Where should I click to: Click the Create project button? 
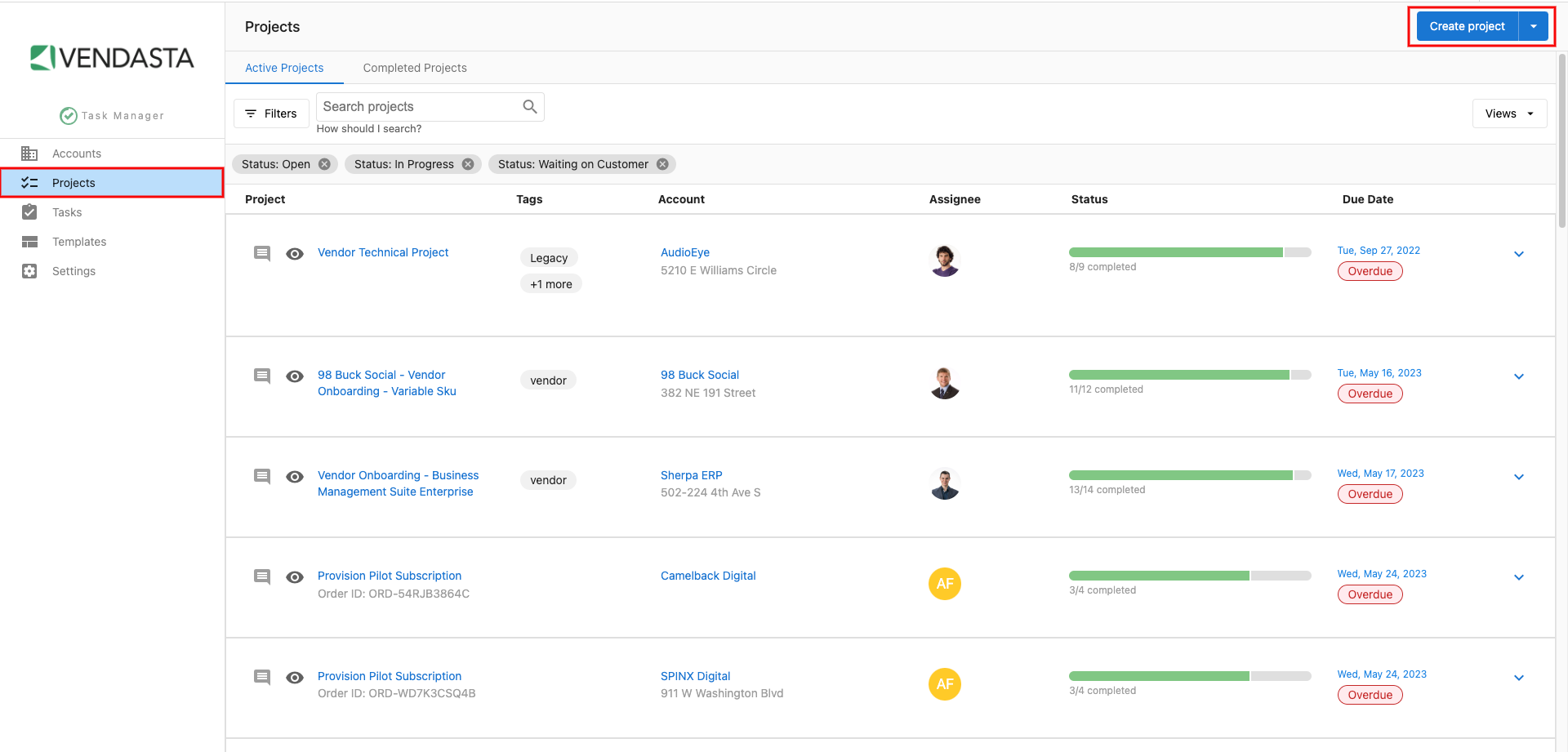click(1467, 26)
